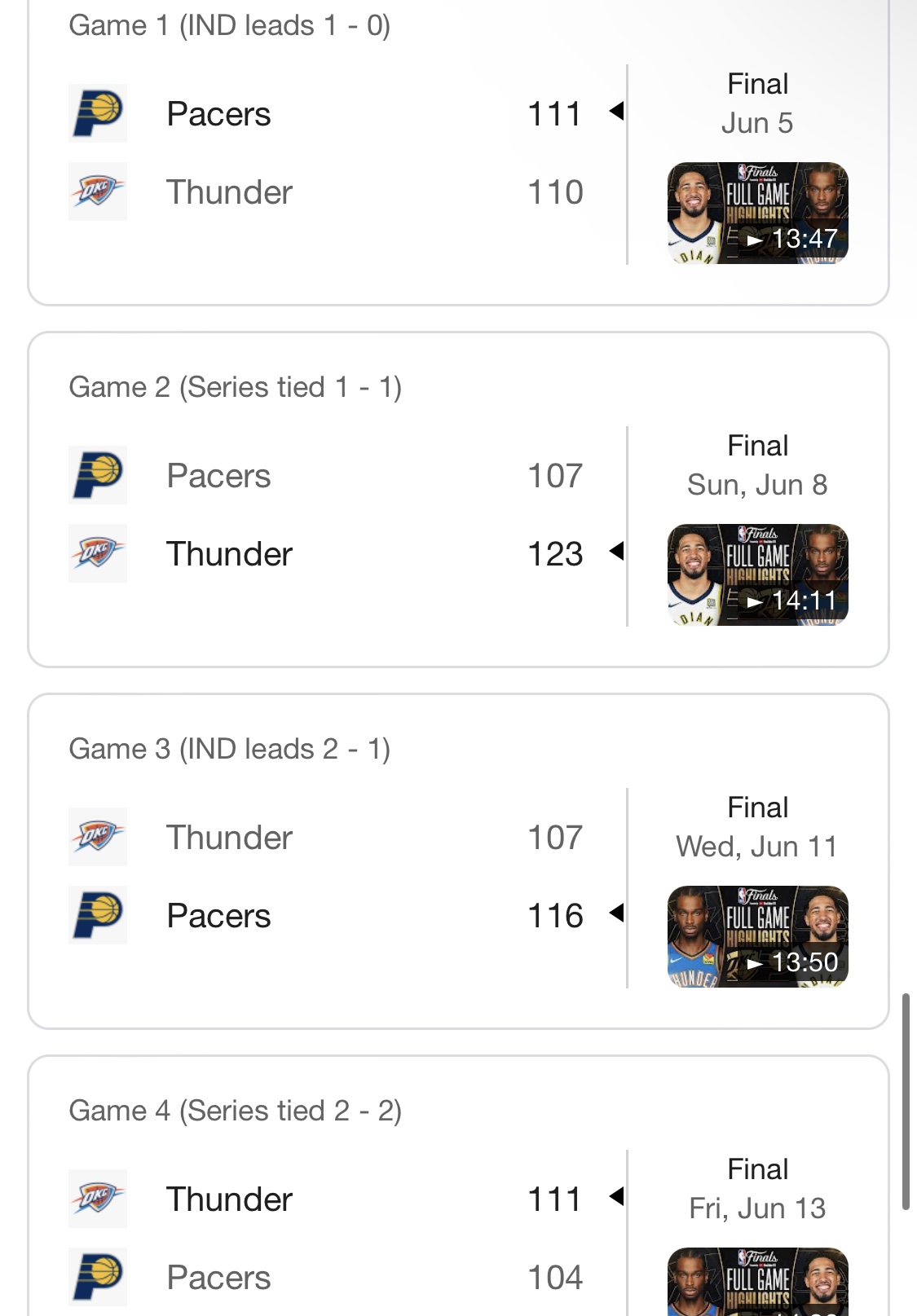Select the Pacers team name in Game 3
The width and height of the screenshot is (917, 1316).
pos(218,916)
